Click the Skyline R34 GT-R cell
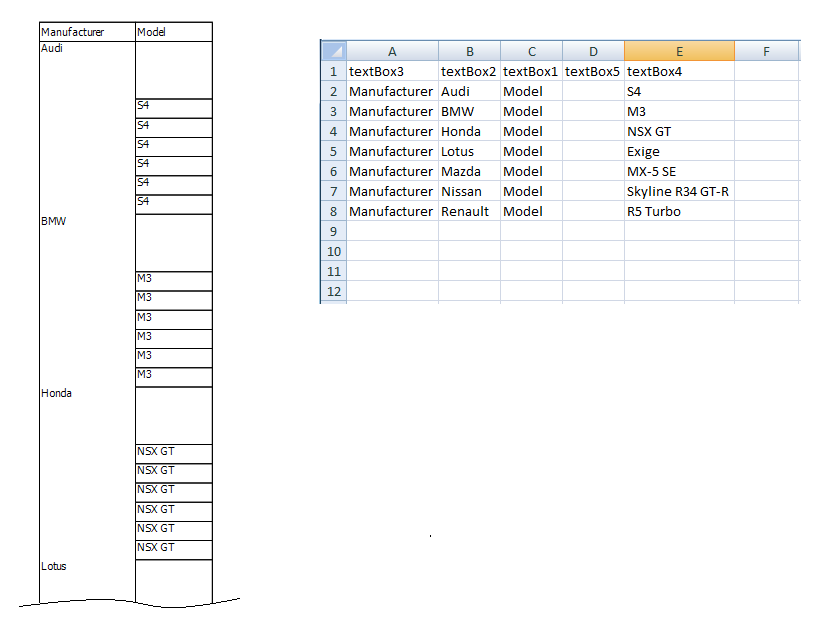The image size is (830, 642). 679,192
